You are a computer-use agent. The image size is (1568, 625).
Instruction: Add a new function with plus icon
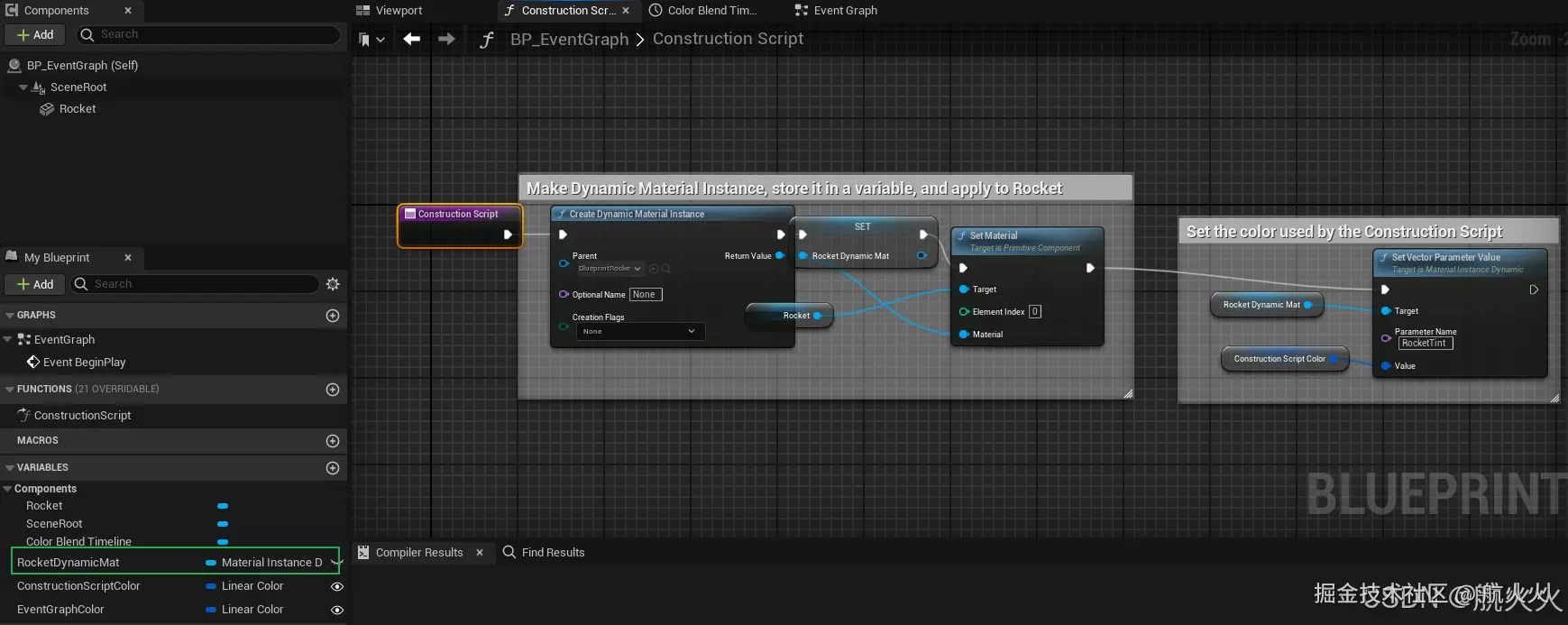pos(333,390)
